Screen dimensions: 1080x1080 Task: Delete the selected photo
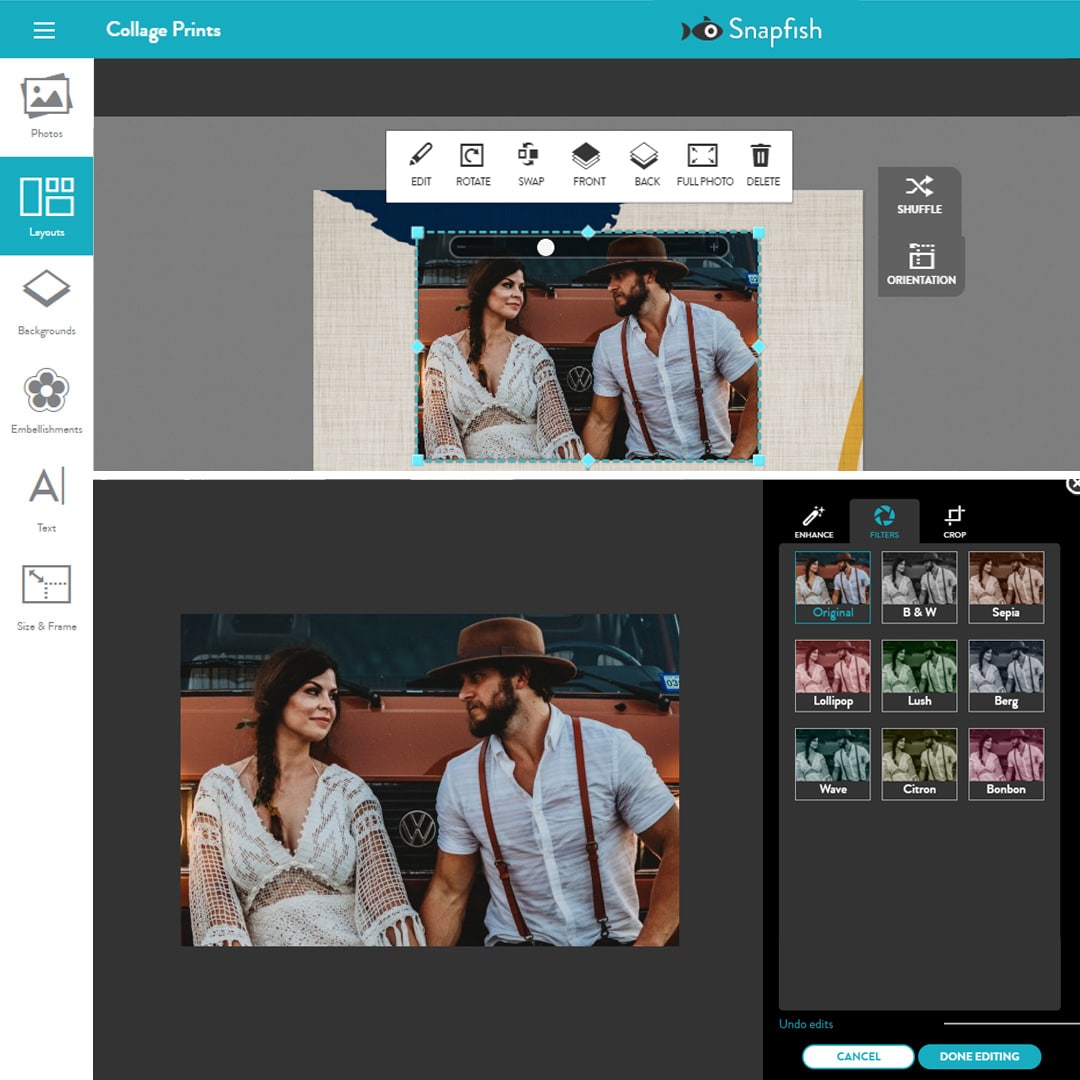[762, 165]
